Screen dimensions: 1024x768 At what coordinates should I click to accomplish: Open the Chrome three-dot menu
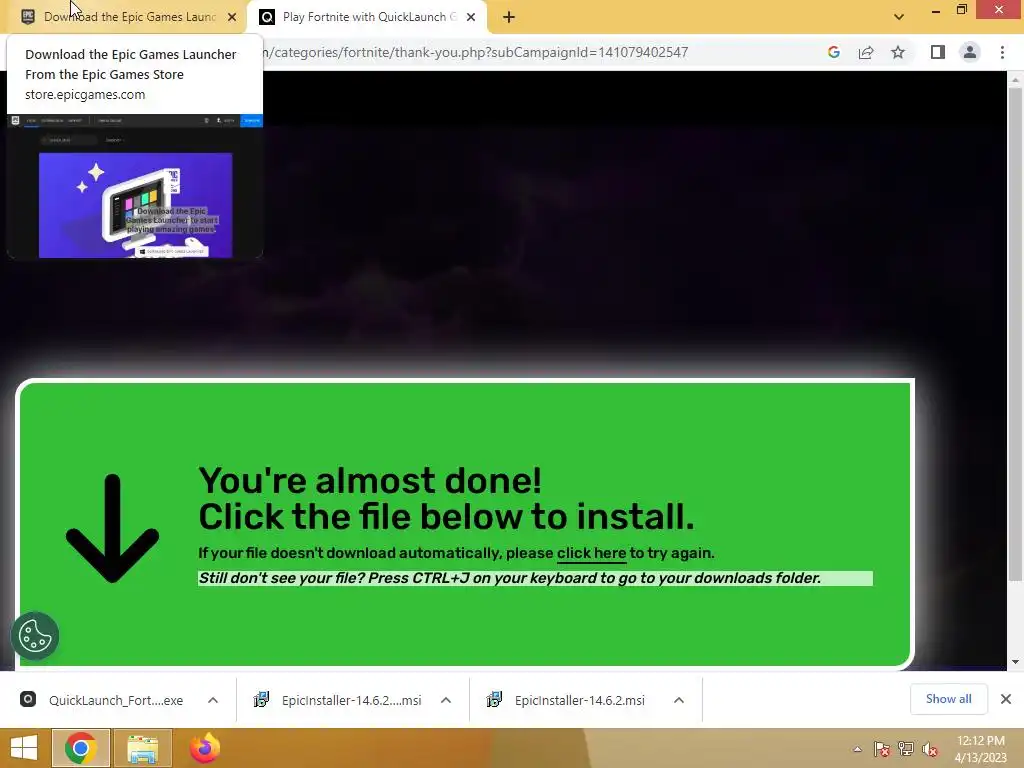pyautogui.click(x=1002, y=52)
